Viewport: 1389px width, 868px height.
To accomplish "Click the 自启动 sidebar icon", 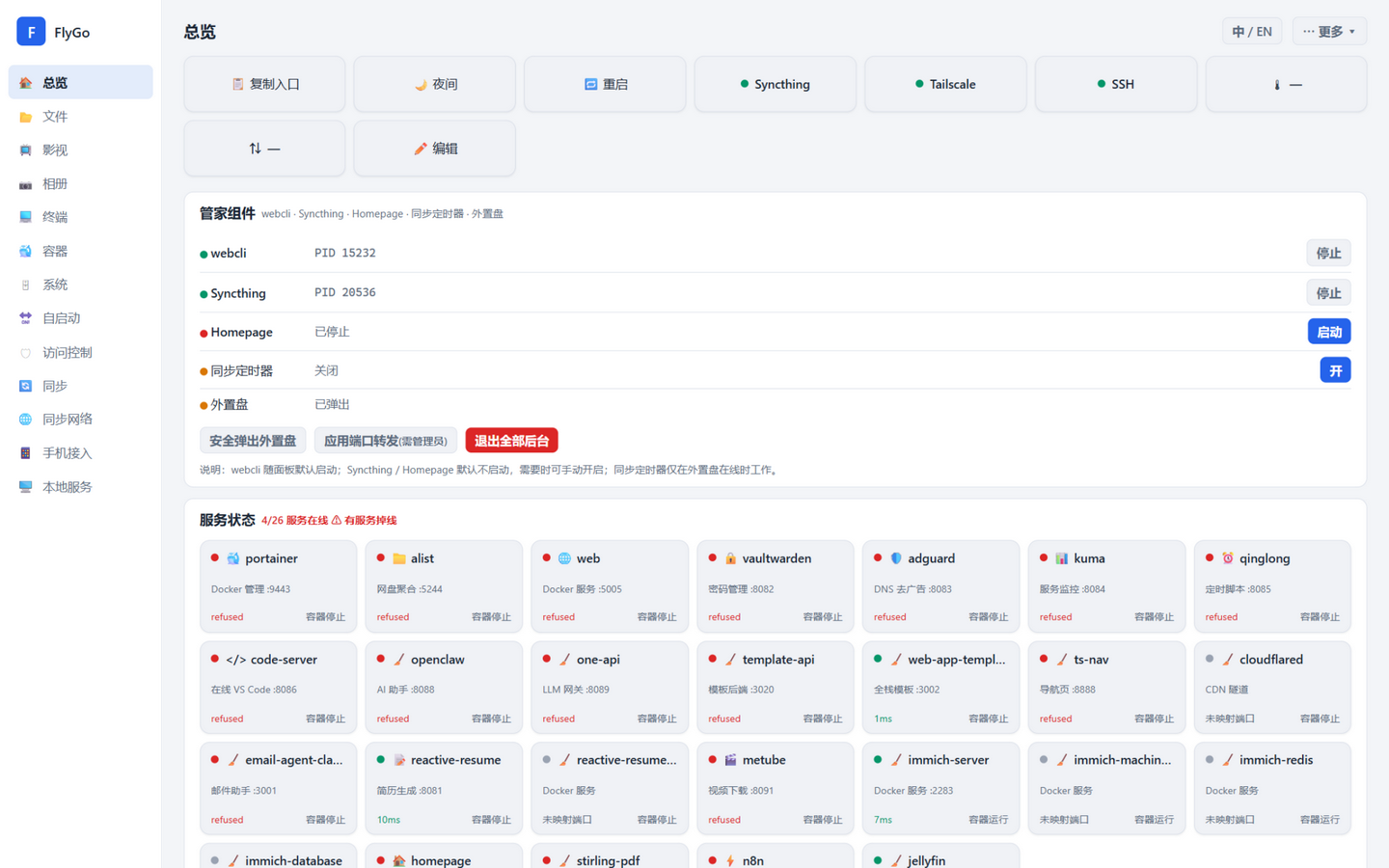I will [26, 318].
